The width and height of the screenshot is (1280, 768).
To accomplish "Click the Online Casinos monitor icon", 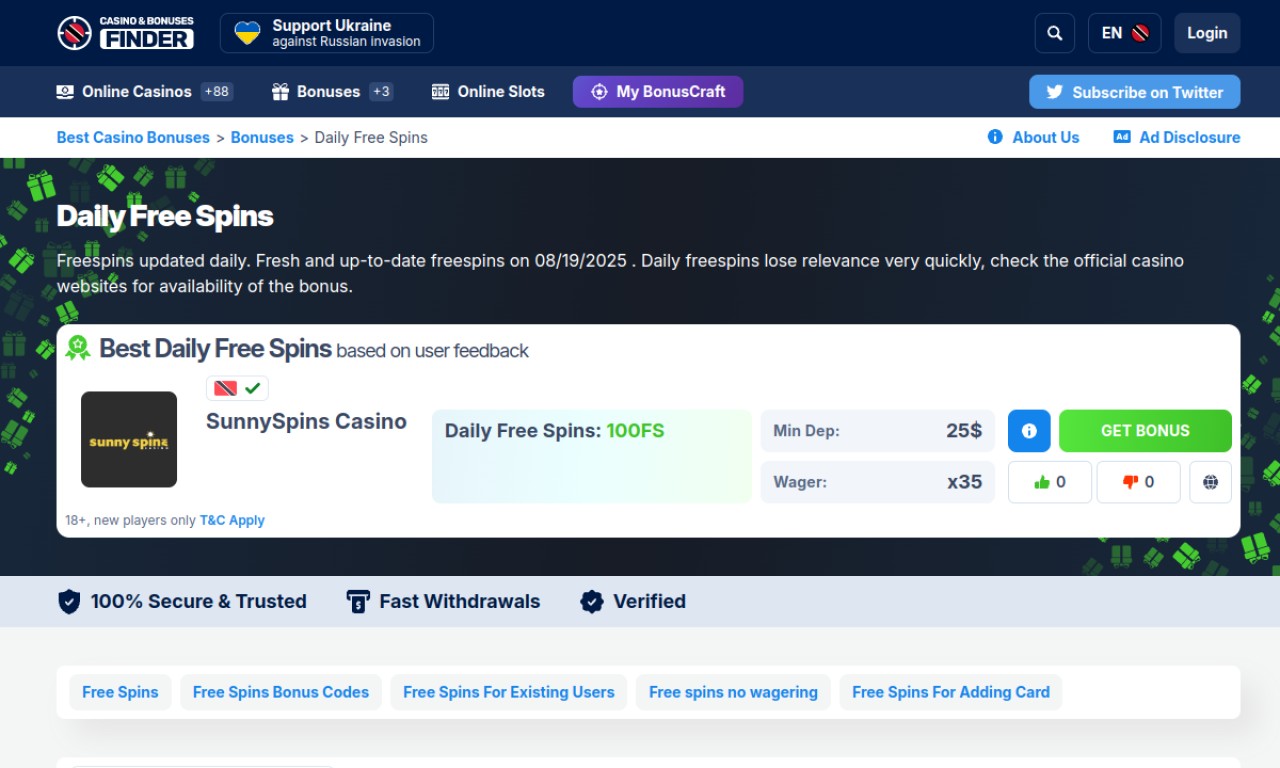I will pos(65,92).
